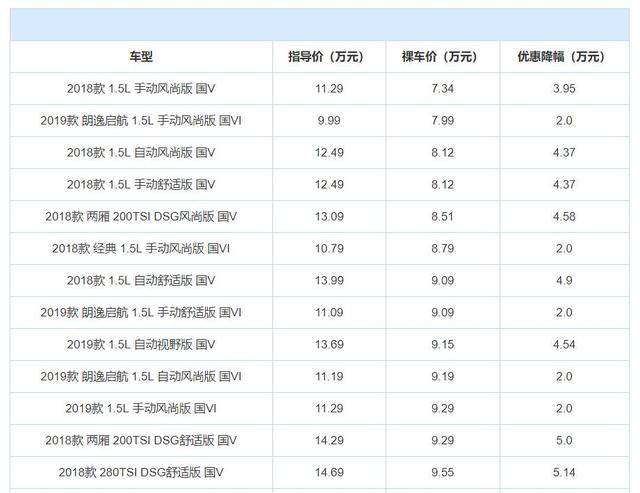
Task: Click 9.29 in the 14.29 row
Action: click(x=443, y=441)
